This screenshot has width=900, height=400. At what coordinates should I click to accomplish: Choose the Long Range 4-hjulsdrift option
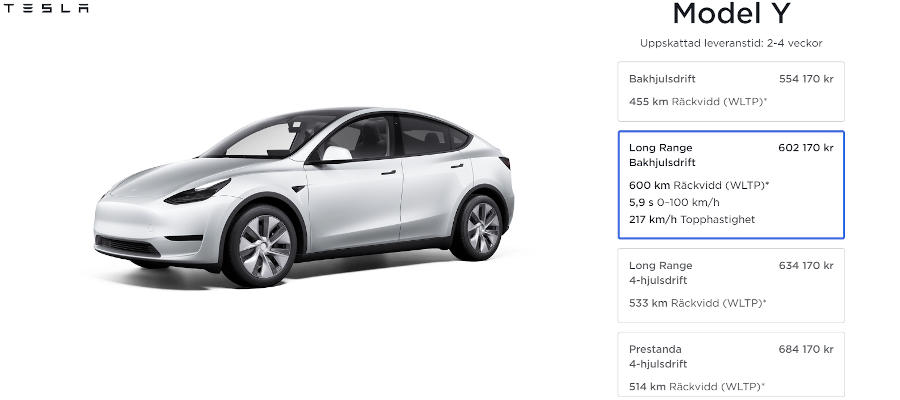[731, 285]
